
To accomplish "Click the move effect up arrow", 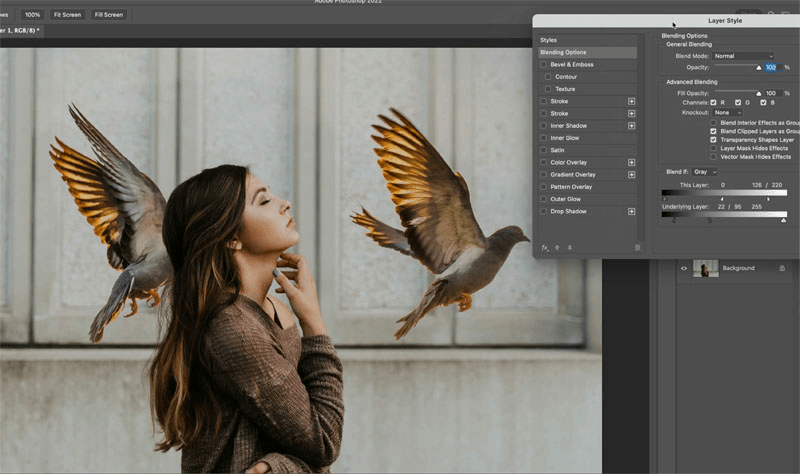I will (x=557, y=247).
